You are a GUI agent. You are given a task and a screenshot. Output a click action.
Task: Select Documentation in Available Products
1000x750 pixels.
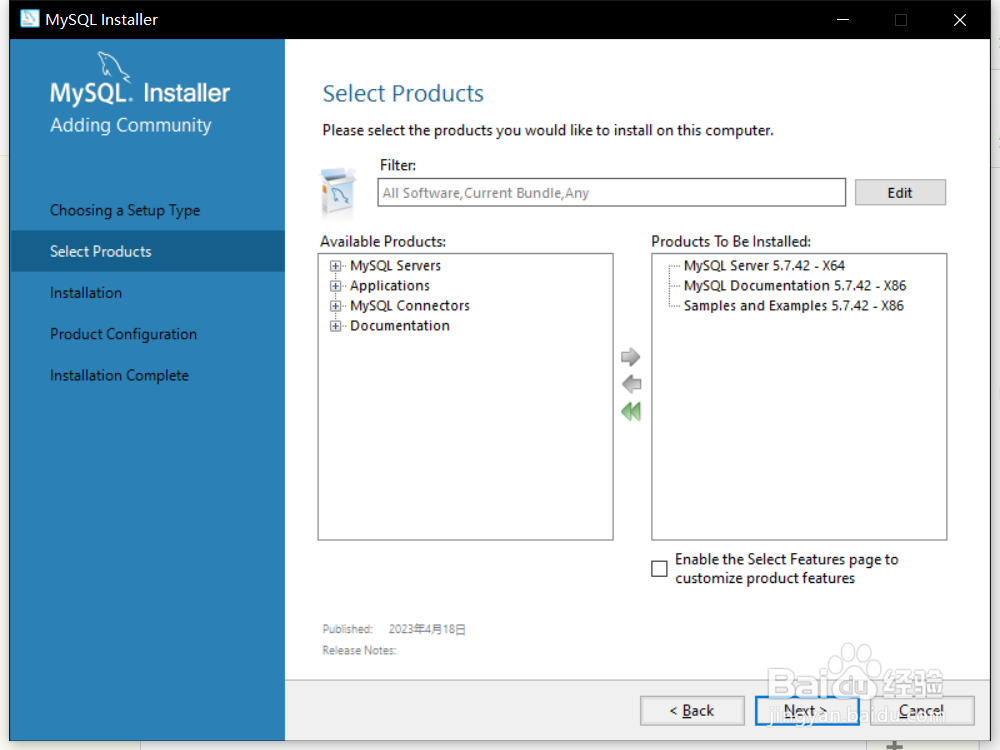pos(400,326)
